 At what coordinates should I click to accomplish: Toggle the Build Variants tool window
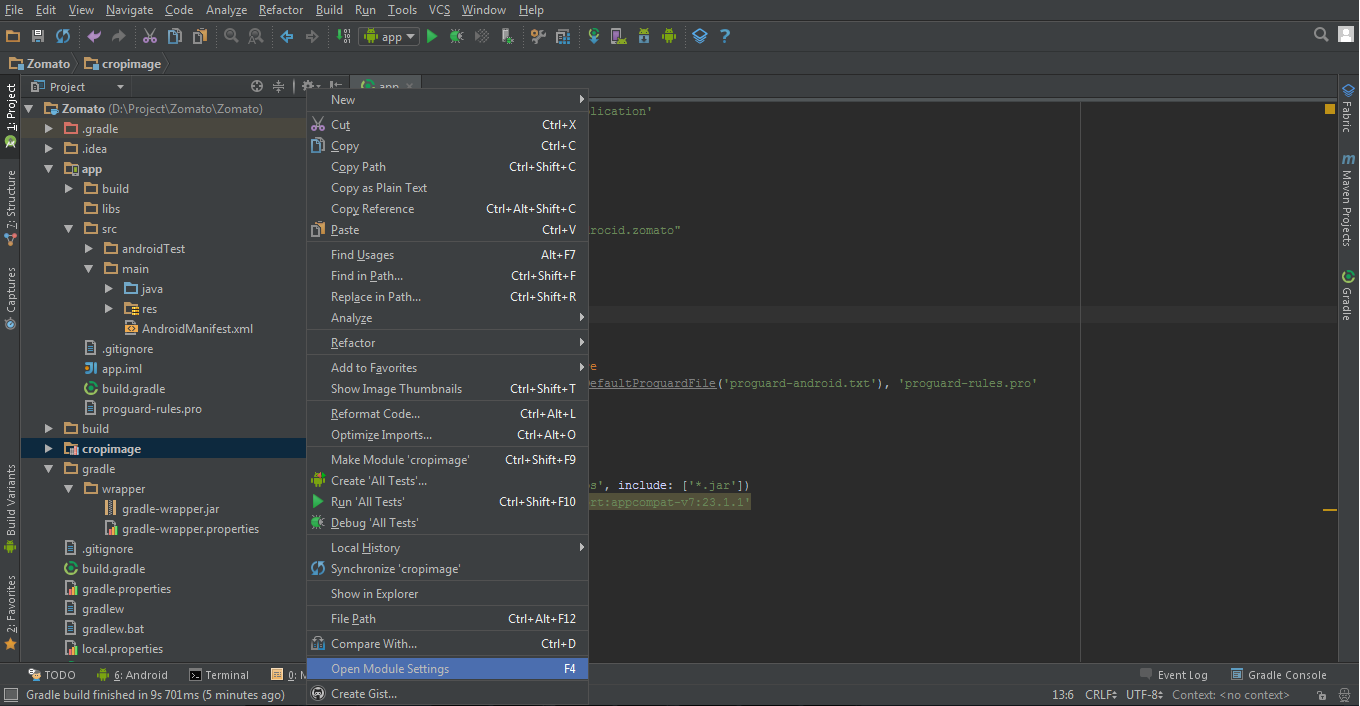10,508
